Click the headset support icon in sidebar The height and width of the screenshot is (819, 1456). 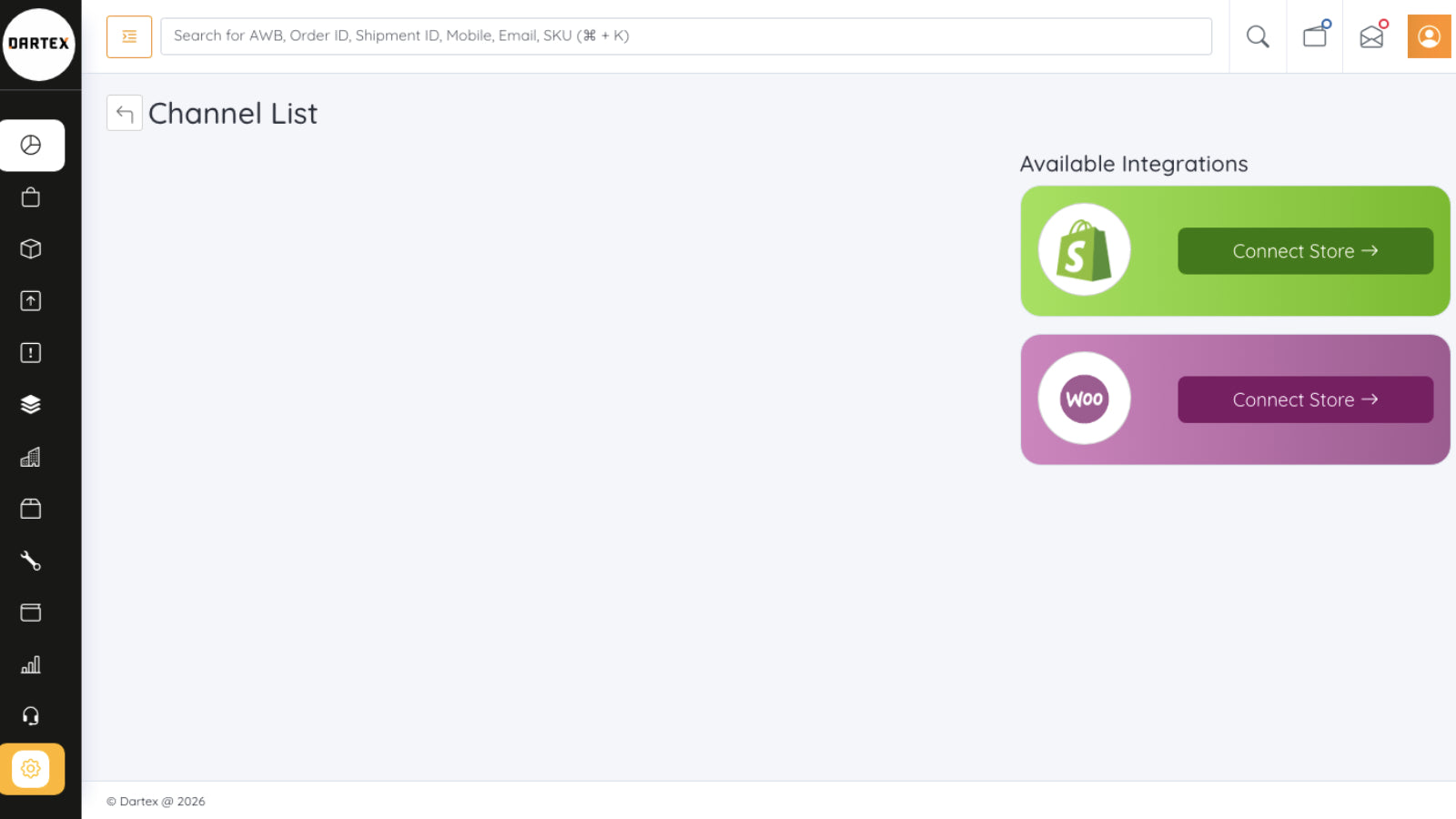(x=31, y=716)
